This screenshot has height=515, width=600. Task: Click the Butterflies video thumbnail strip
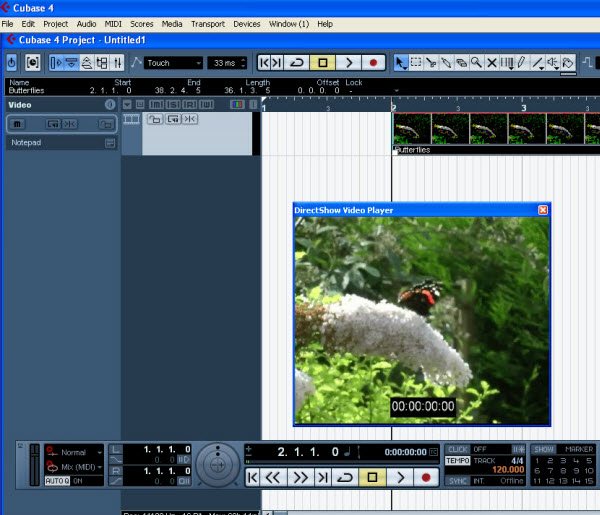pyautogui.click(x=496, y=129)
